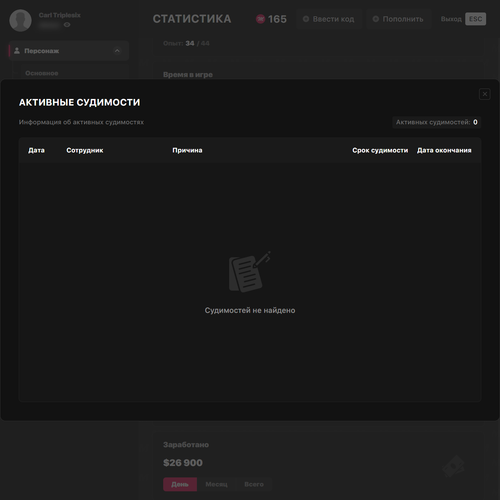This screenshot has width=500, height=500.
Task: Click the Ввести код button
Action: 329,19
